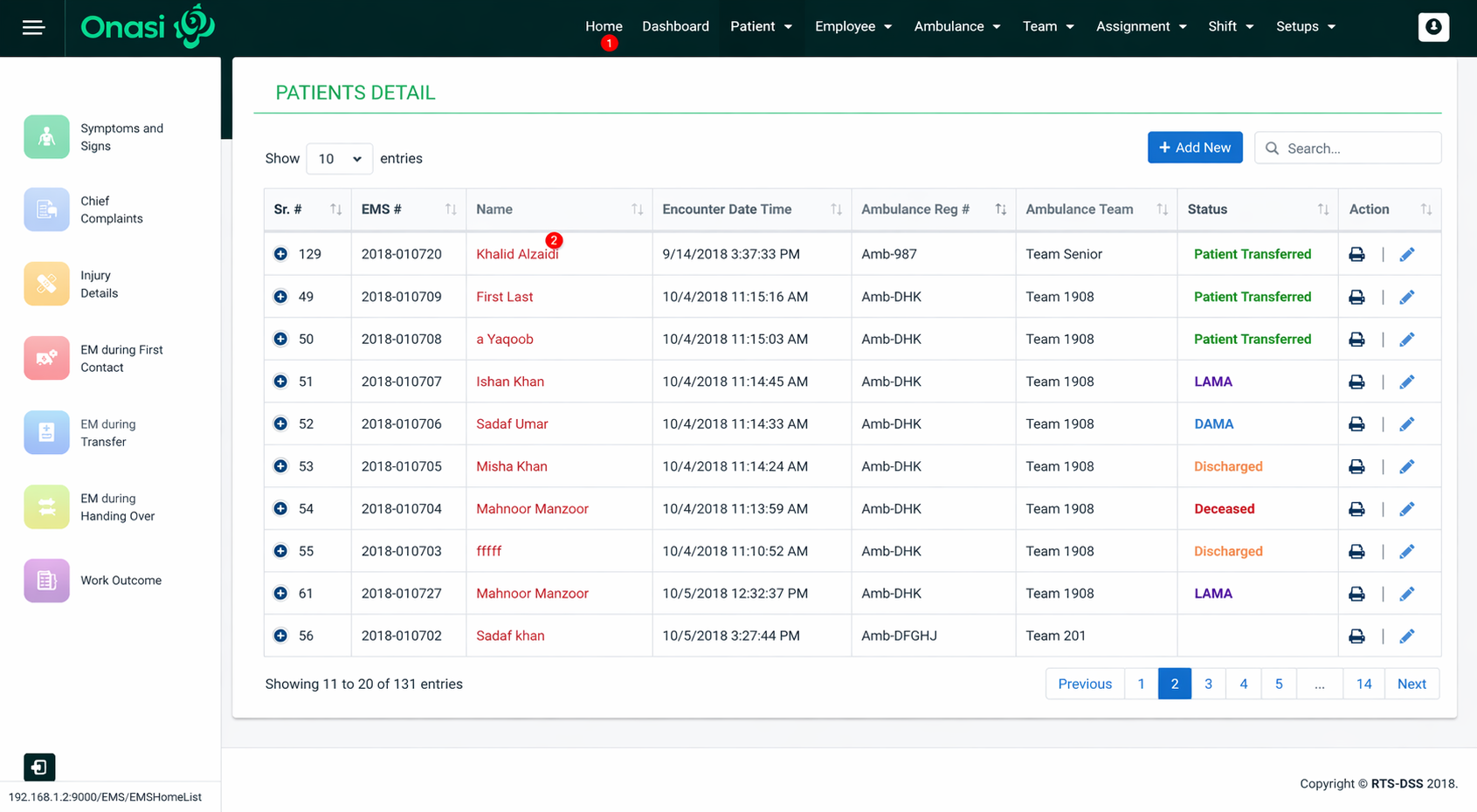Select the Symptoms and Signs sidebar icon
The height and width of the screenshot is (812, 1477).
pos(45,137)
